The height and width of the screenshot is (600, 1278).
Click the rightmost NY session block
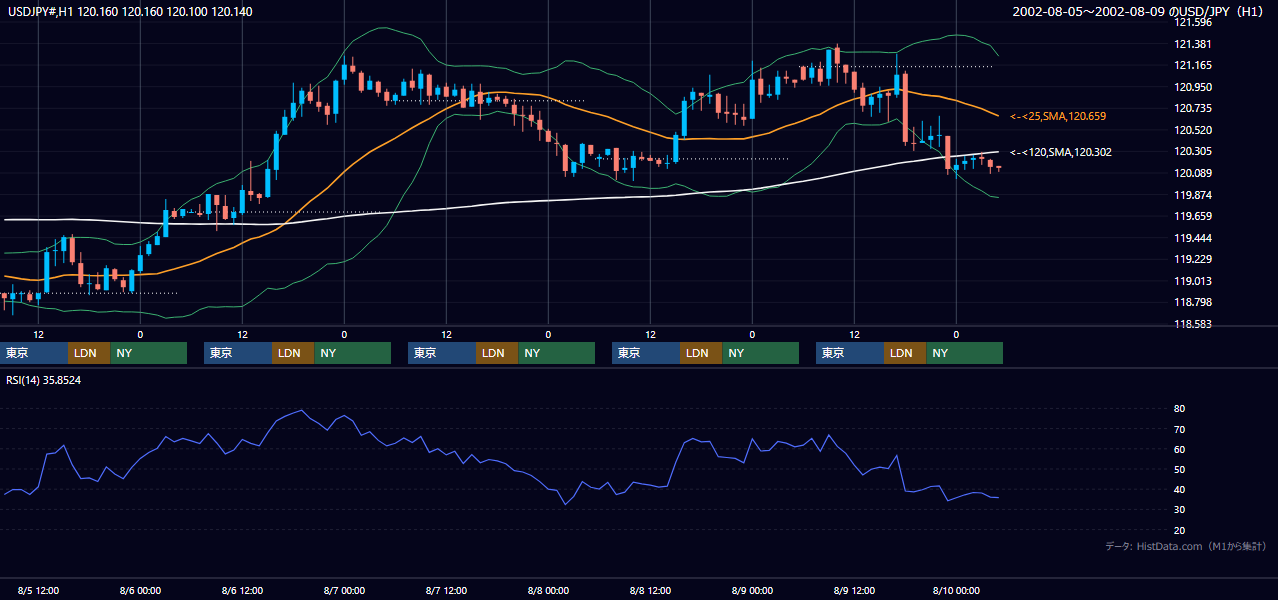pos(964,353)
